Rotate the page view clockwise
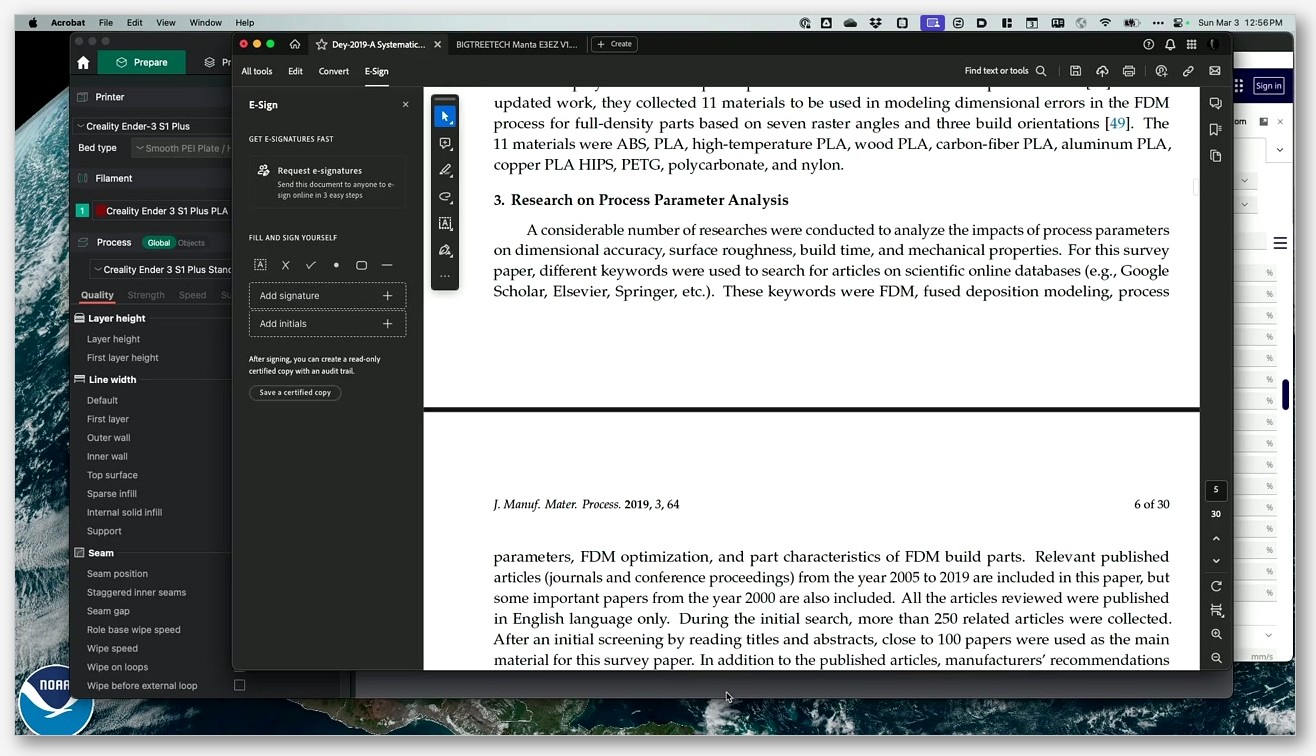The height and width of the screenshot is (756, 1316). tap(1216, 586)
